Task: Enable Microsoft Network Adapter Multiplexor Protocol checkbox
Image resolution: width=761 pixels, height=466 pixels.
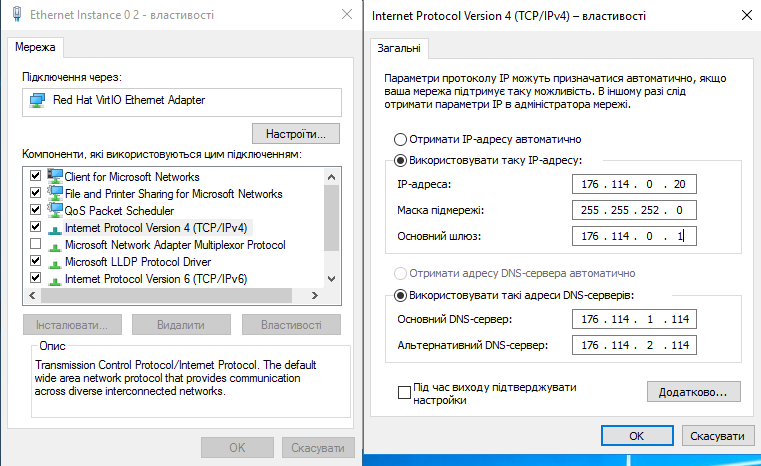Action: (x=35, y=243)
